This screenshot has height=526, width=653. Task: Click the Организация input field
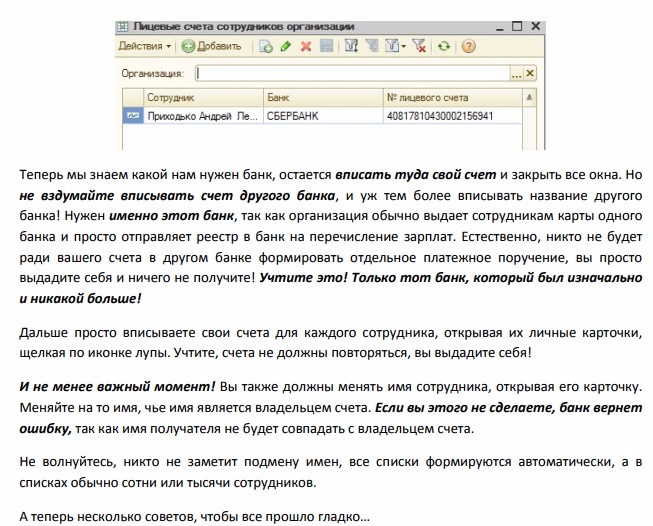(x=352, y=74)
